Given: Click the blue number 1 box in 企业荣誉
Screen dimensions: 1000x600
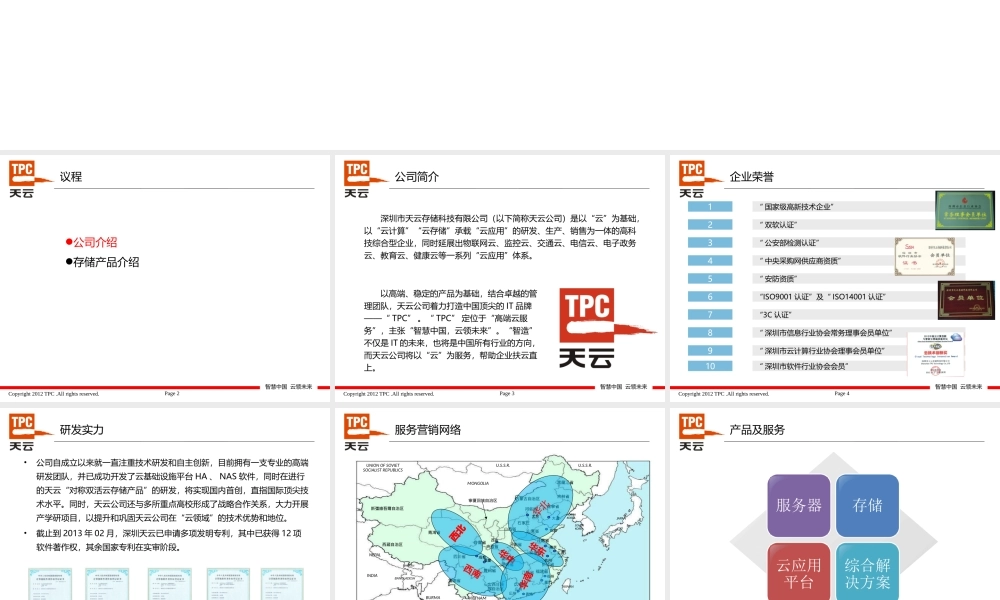Looking at the screenshot, I should [710, 207].
